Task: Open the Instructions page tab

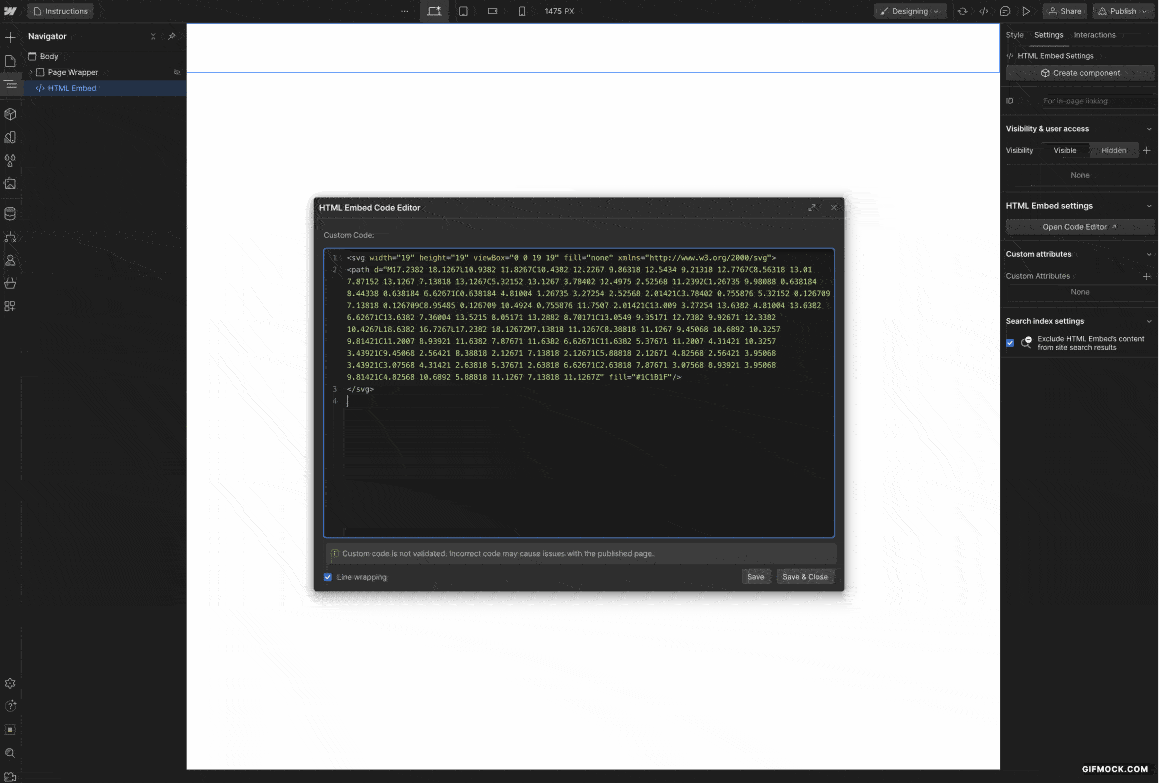Action: point(61,11)
